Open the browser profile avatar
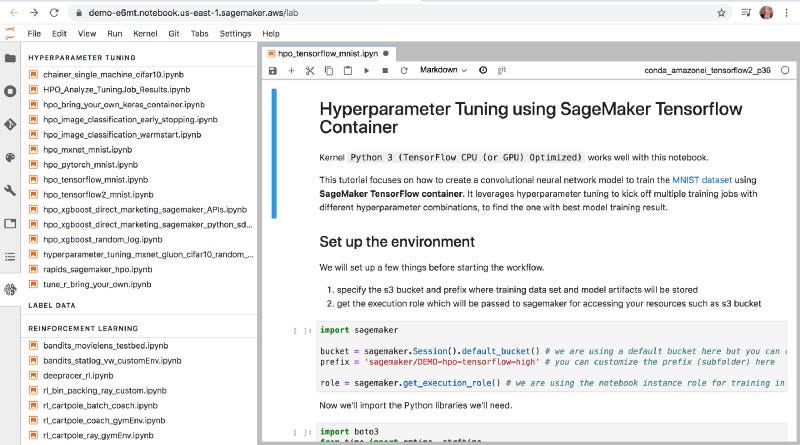800x445 pixels. tap(766, 13)
